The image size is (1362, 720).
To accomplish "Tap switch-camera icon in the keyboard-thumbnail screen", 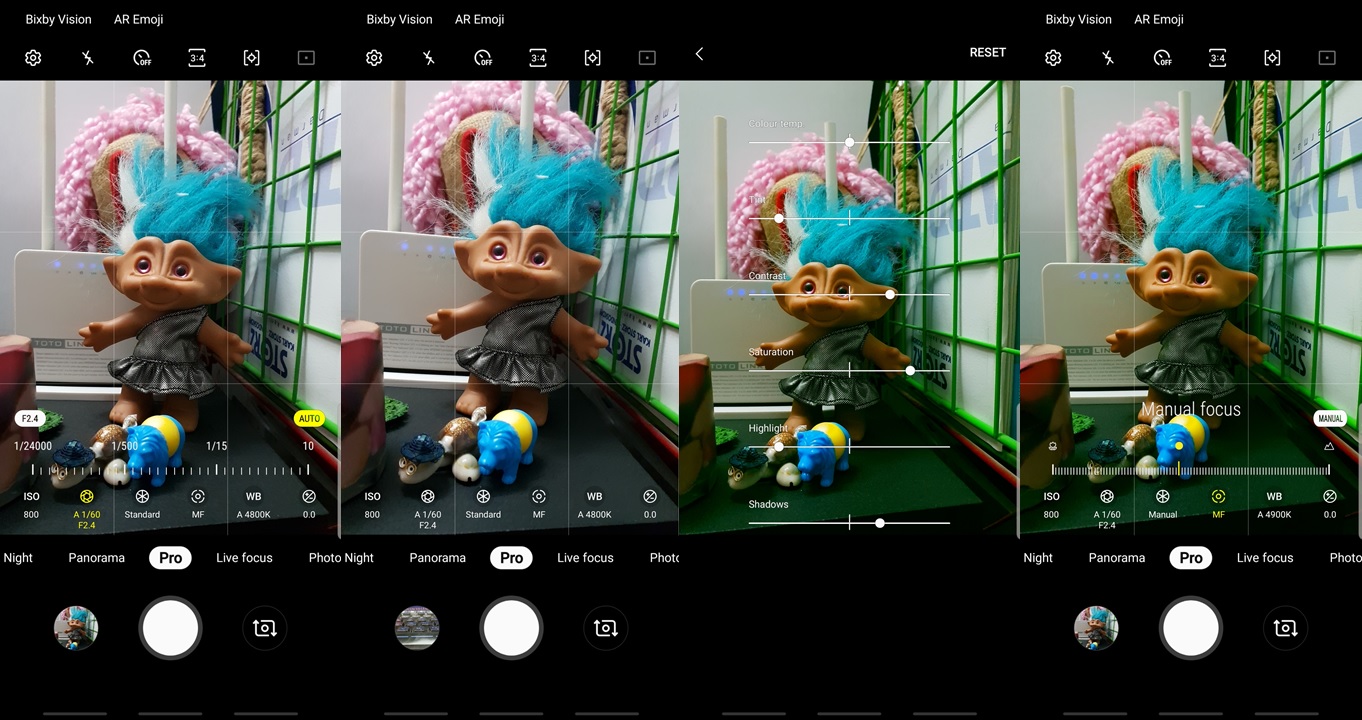I will click(x=606, y=628).
